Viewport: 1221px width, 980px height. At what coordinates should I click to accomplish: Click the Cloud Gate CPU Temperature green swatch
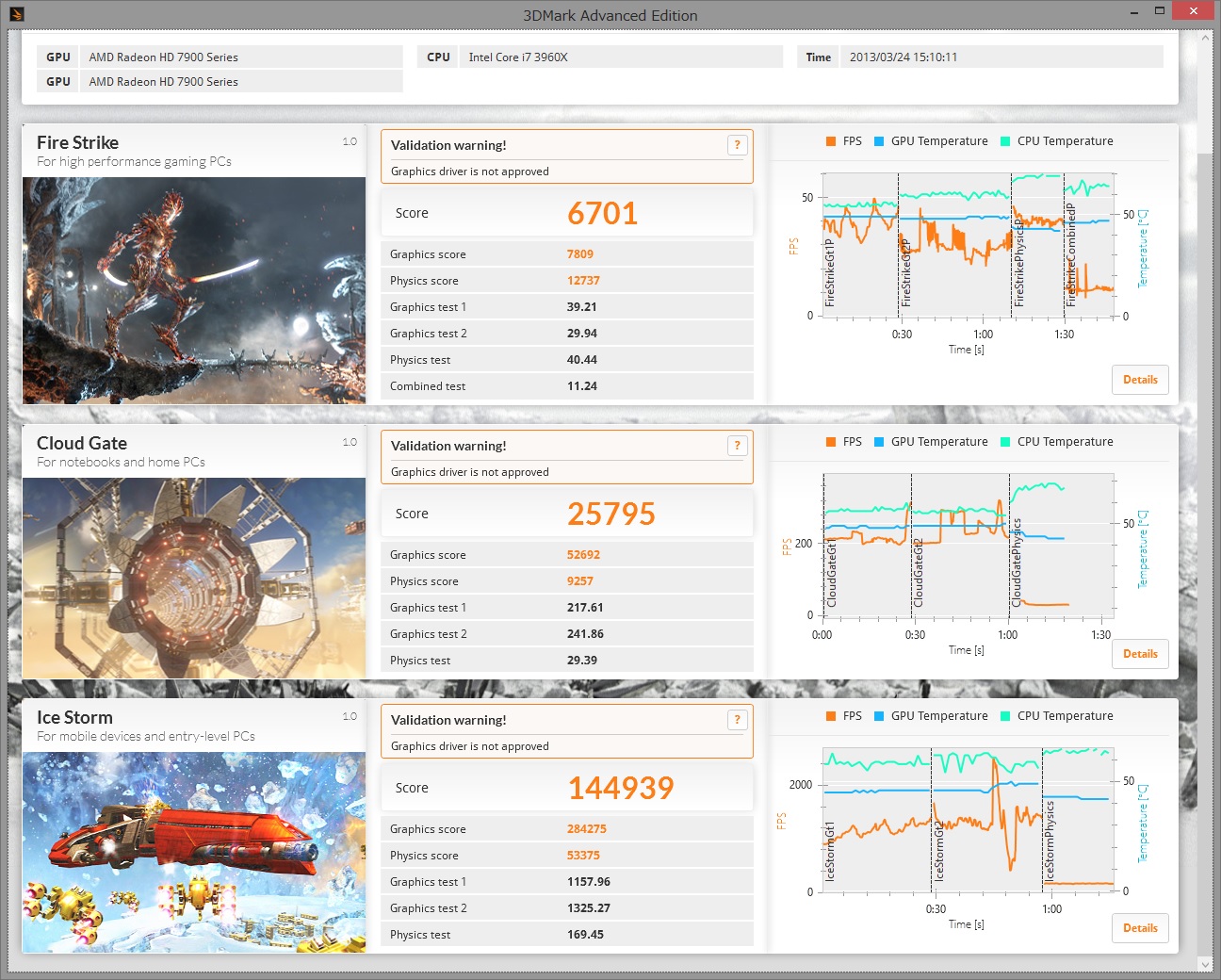1005,442
